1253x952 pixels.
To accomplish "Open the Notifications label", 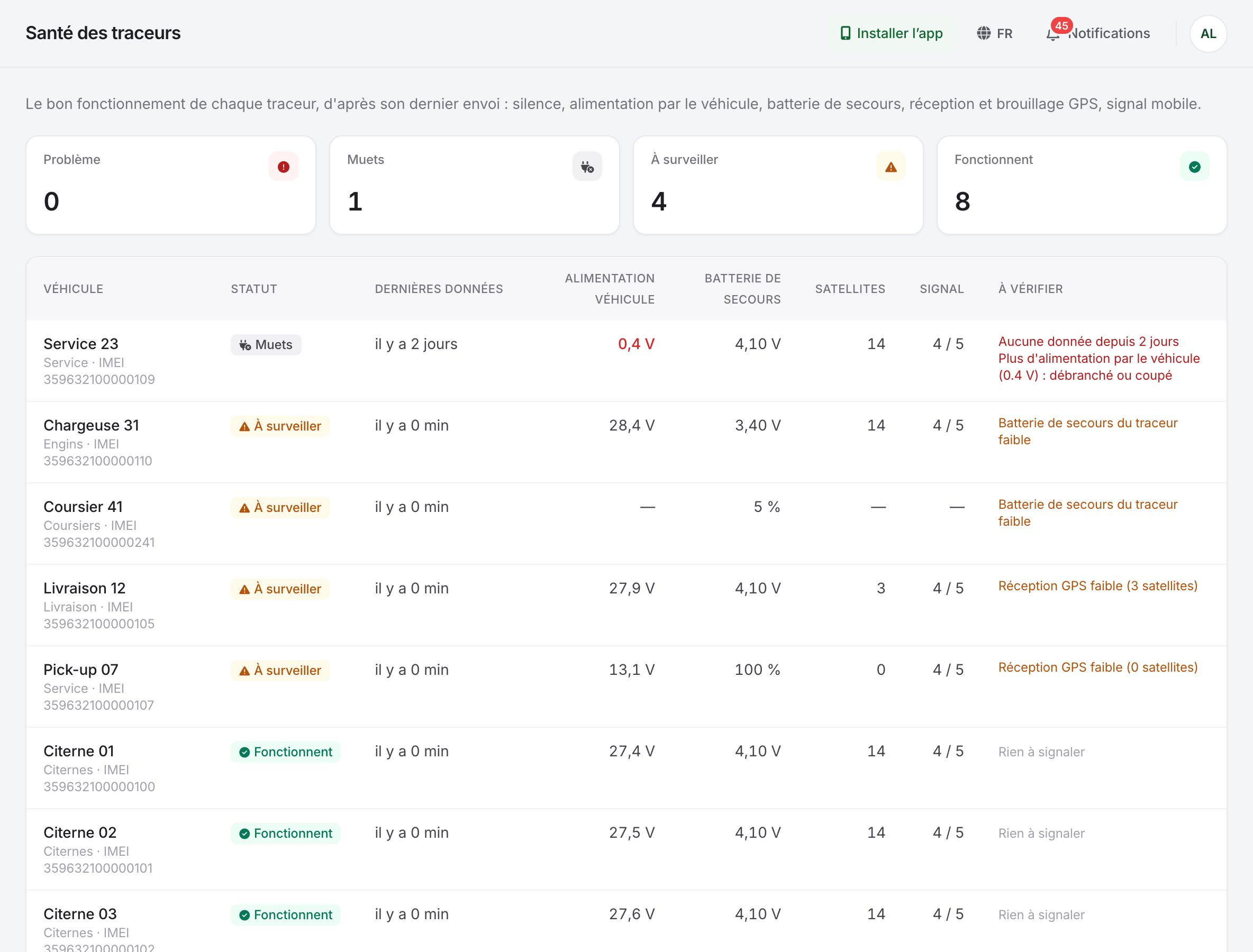I will pos(1109,33).
